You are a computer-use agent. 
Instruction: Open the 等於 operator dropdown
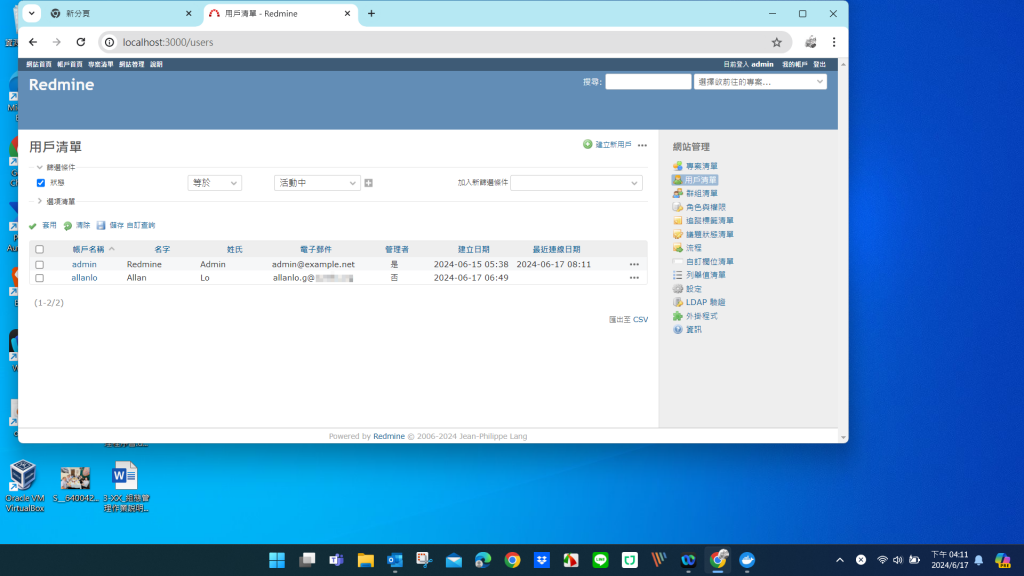[215, 183]
